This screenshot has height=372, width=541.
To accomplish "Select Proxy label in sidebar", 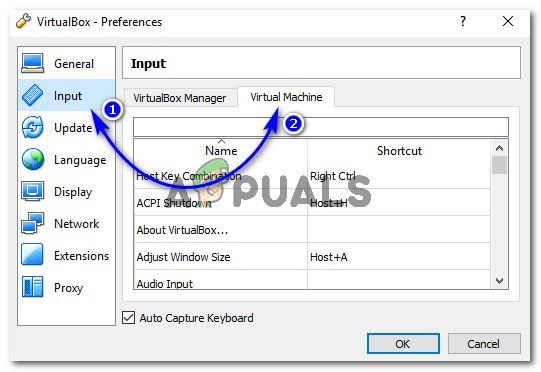I will click(68, 288).
